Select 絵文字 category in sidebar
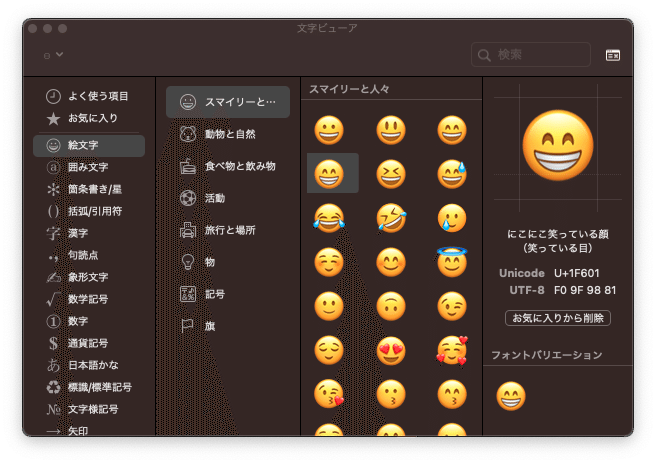Viewport: 656px width, 463px height. pyautogui.click(x=89, y=146)
